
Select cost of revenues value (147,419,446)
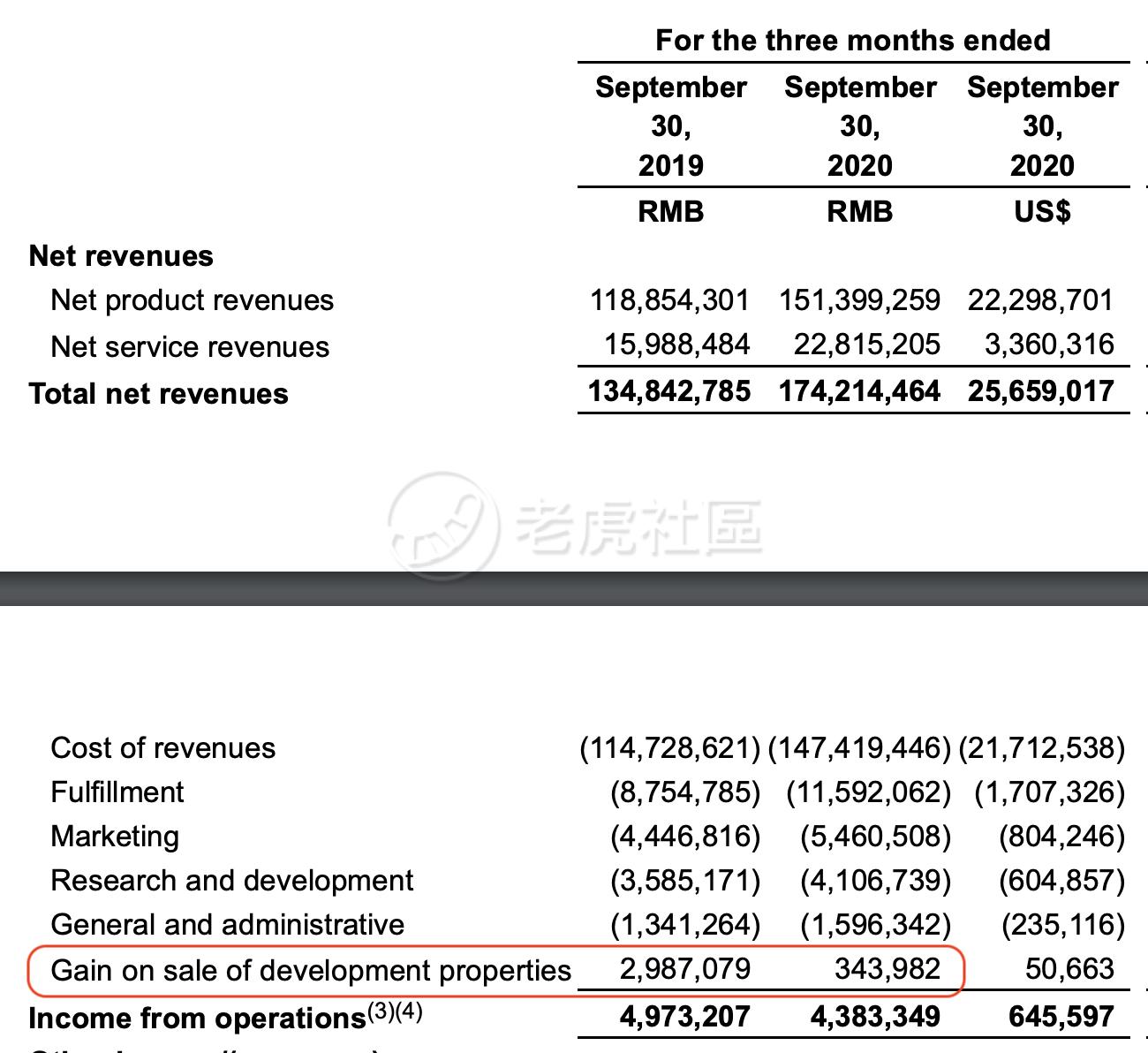pos(859,748)
